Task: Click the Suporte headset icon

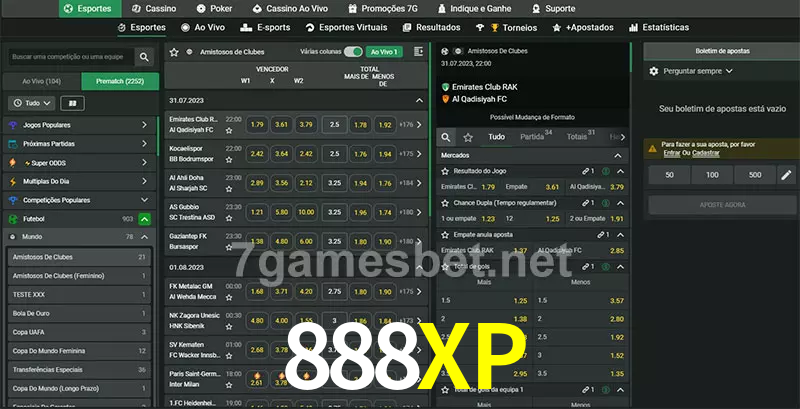Action: click(x=536, y=9)
